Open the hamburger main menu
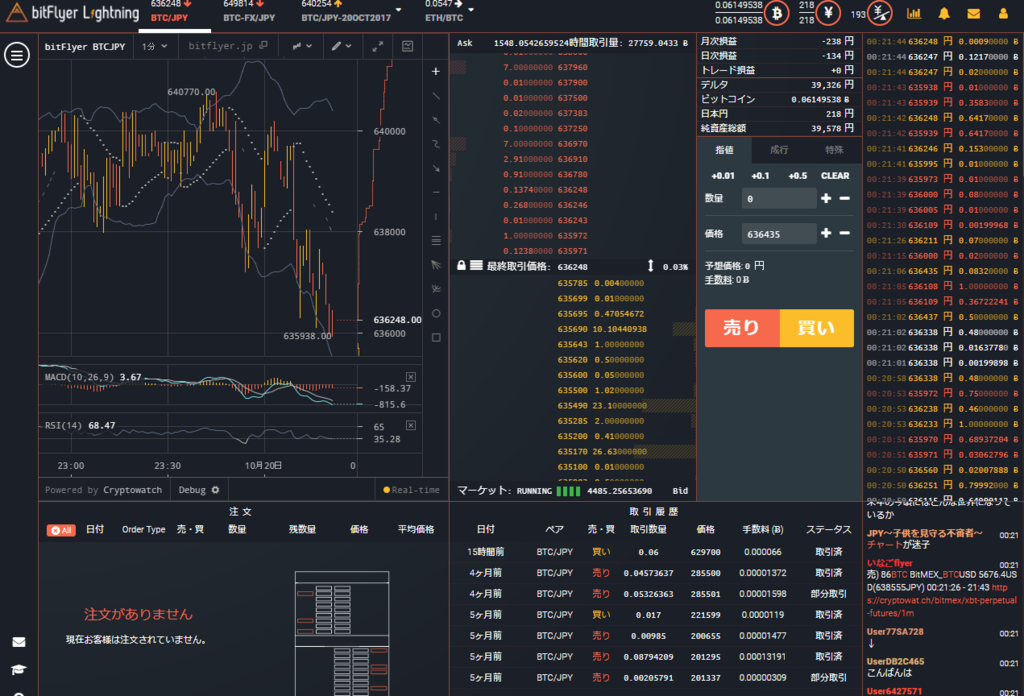The image size is (1024, 696). [17, 55]
